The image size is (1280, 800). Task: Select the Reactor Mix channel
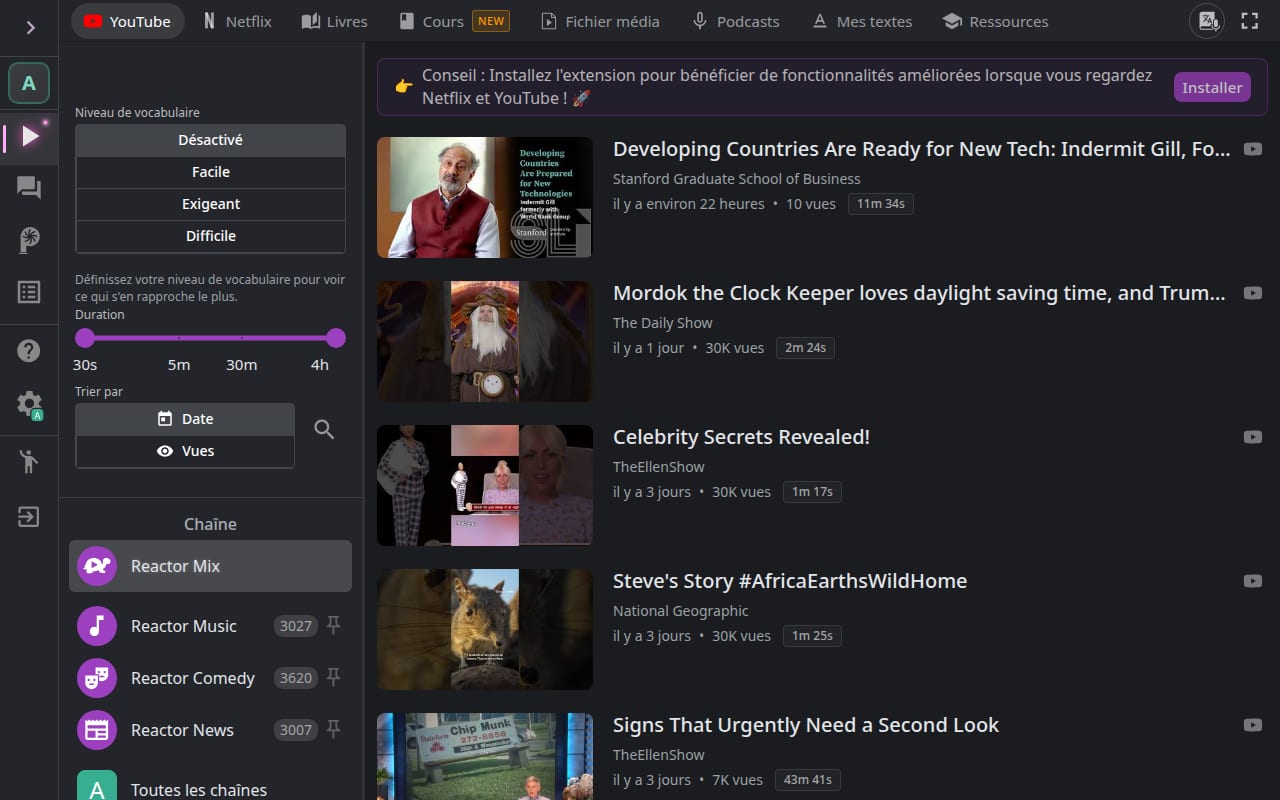click(210, 566)
